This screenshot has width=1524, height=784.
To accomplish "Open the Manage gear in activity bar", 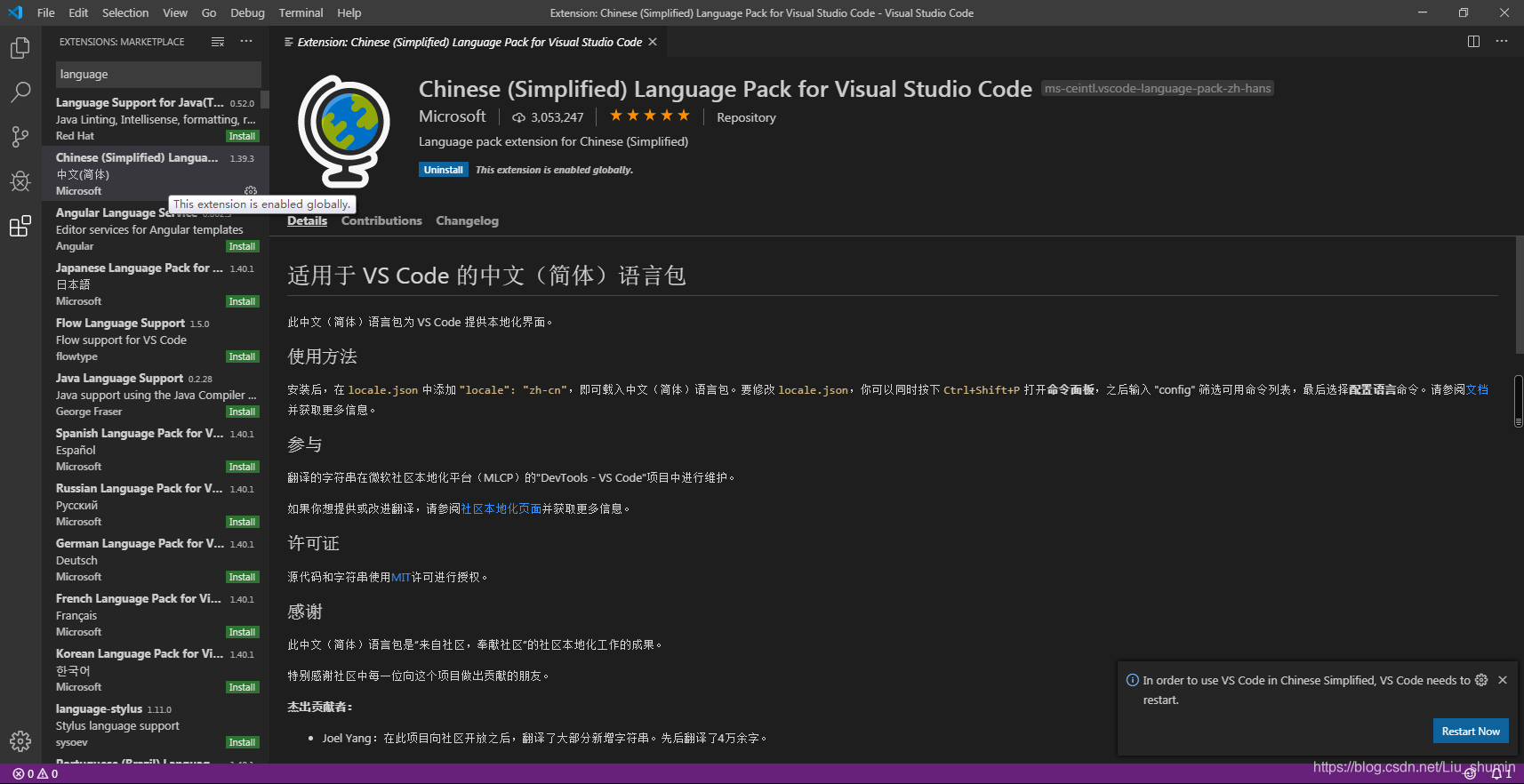I will (x=20, y=740).
